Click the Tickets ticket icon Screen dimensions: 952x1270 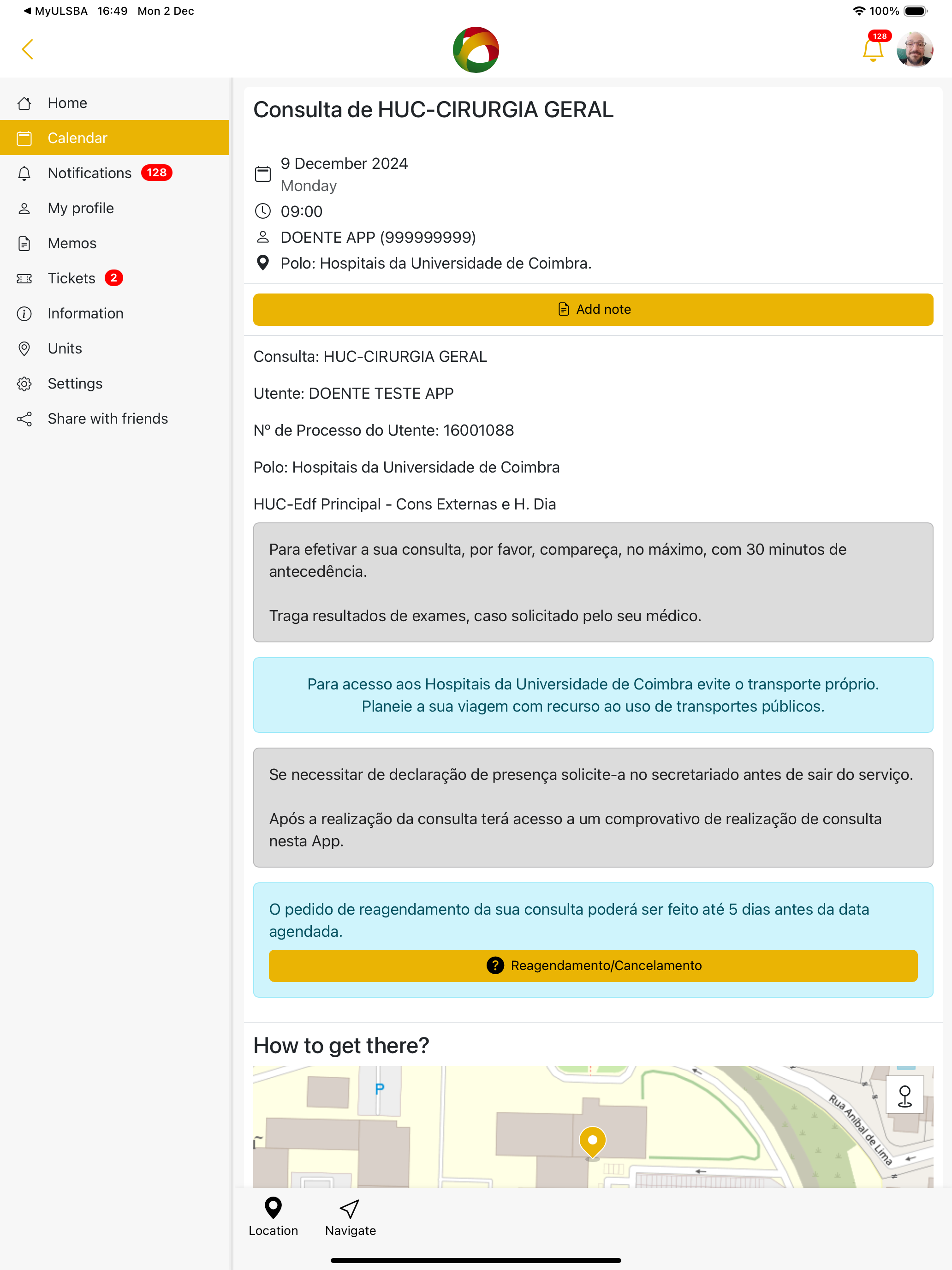[x=24, y=278]
